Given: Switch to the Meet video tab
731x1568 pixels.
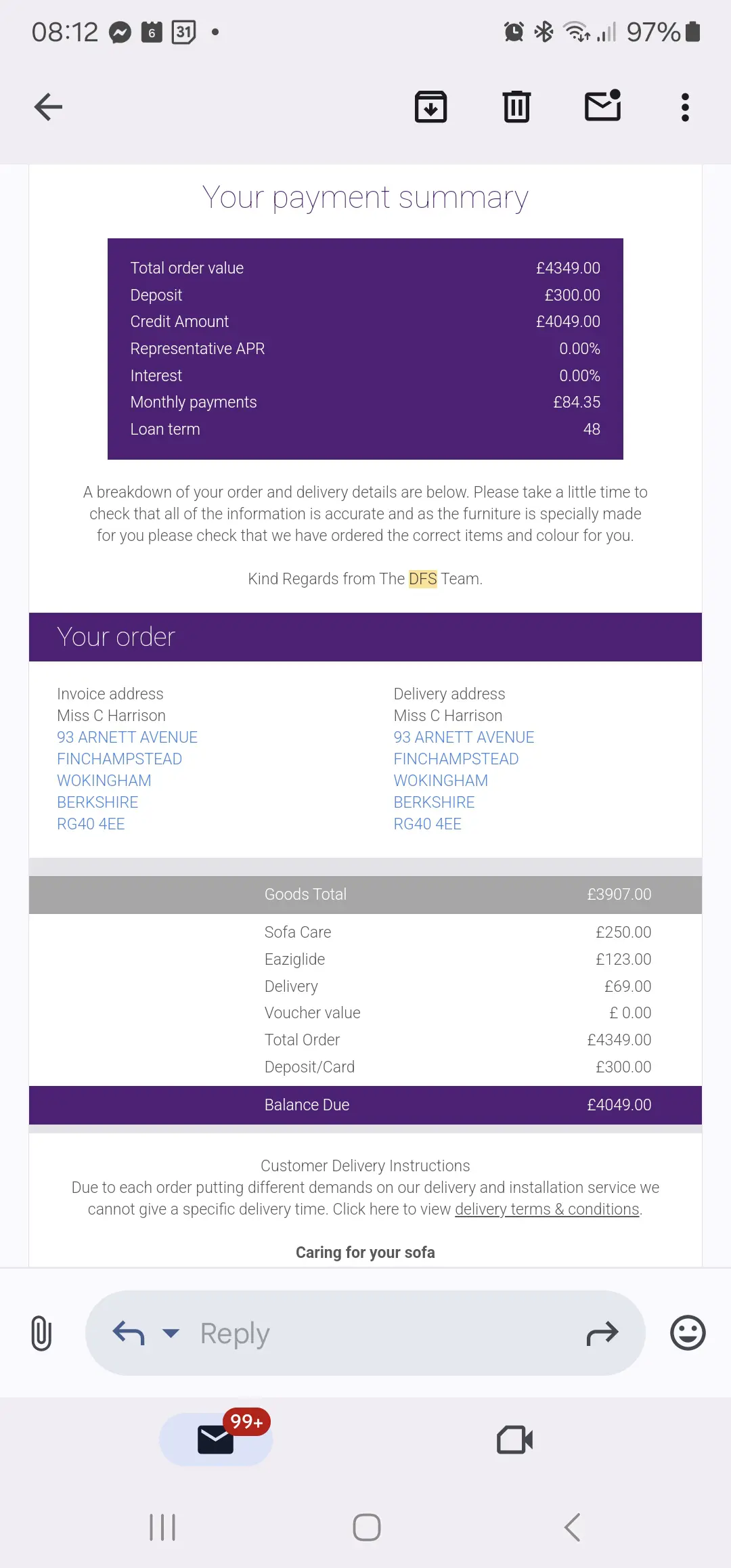Looking at the screenshot, I should [514, 1439].
